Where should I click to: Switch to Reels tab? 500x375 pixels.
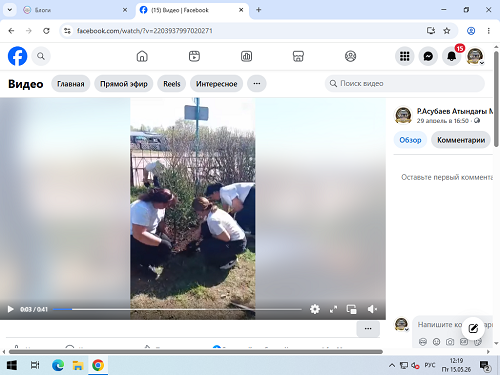172,84
